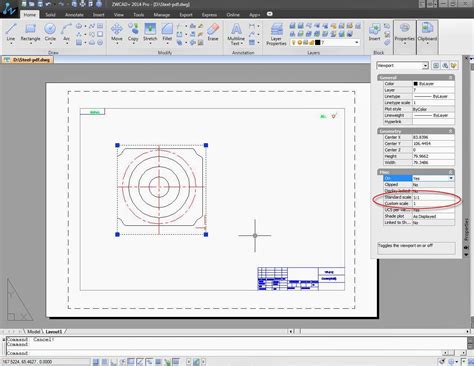Choose the Copy tool in Modify

(x=133, y=33)
